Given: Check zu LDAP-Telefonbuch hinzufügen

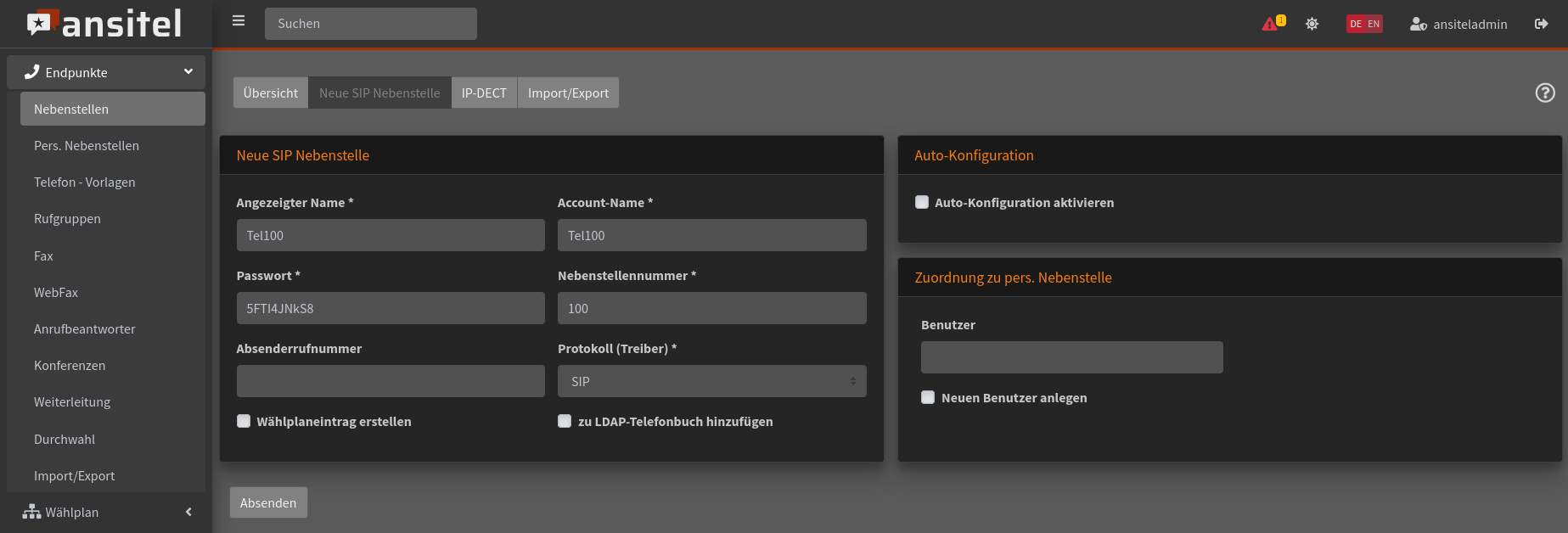Looking at the screenshot, I should coord(565,421).
